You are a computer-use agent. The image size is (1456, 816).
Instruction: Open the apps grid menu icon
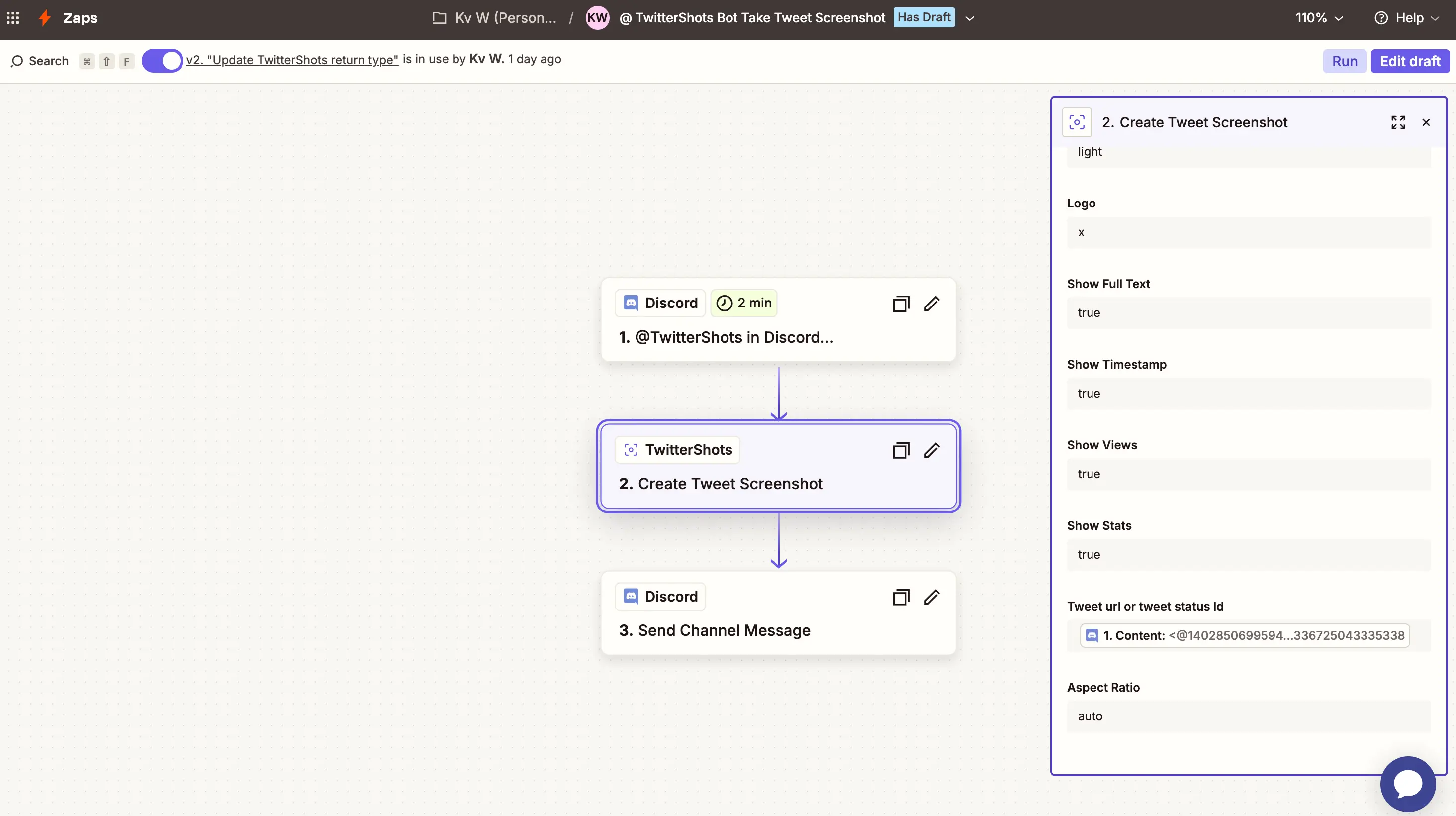[x=13, y=18]
